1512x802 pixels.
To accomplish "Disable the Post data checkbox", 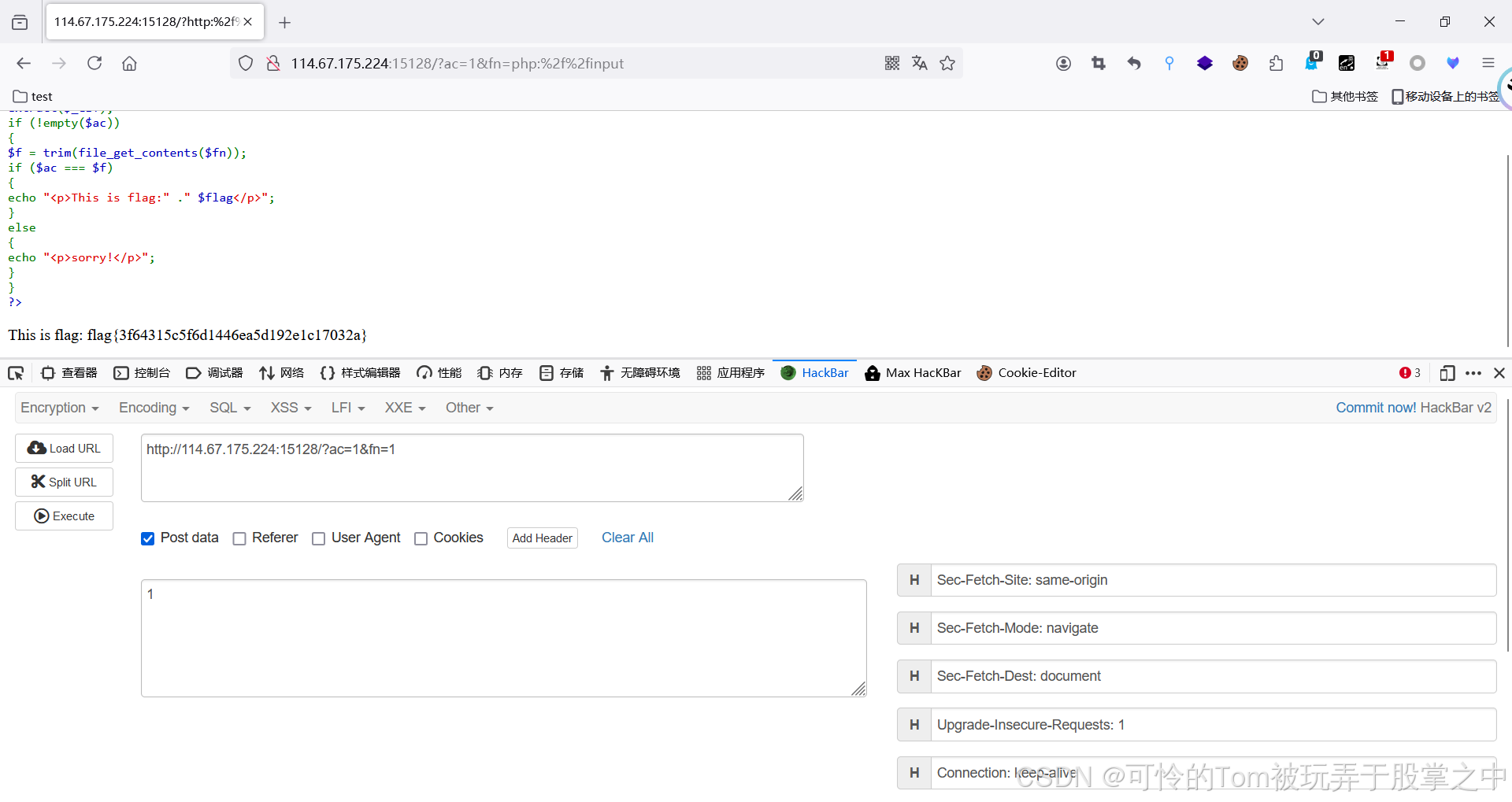I will (x=147, y=538).
